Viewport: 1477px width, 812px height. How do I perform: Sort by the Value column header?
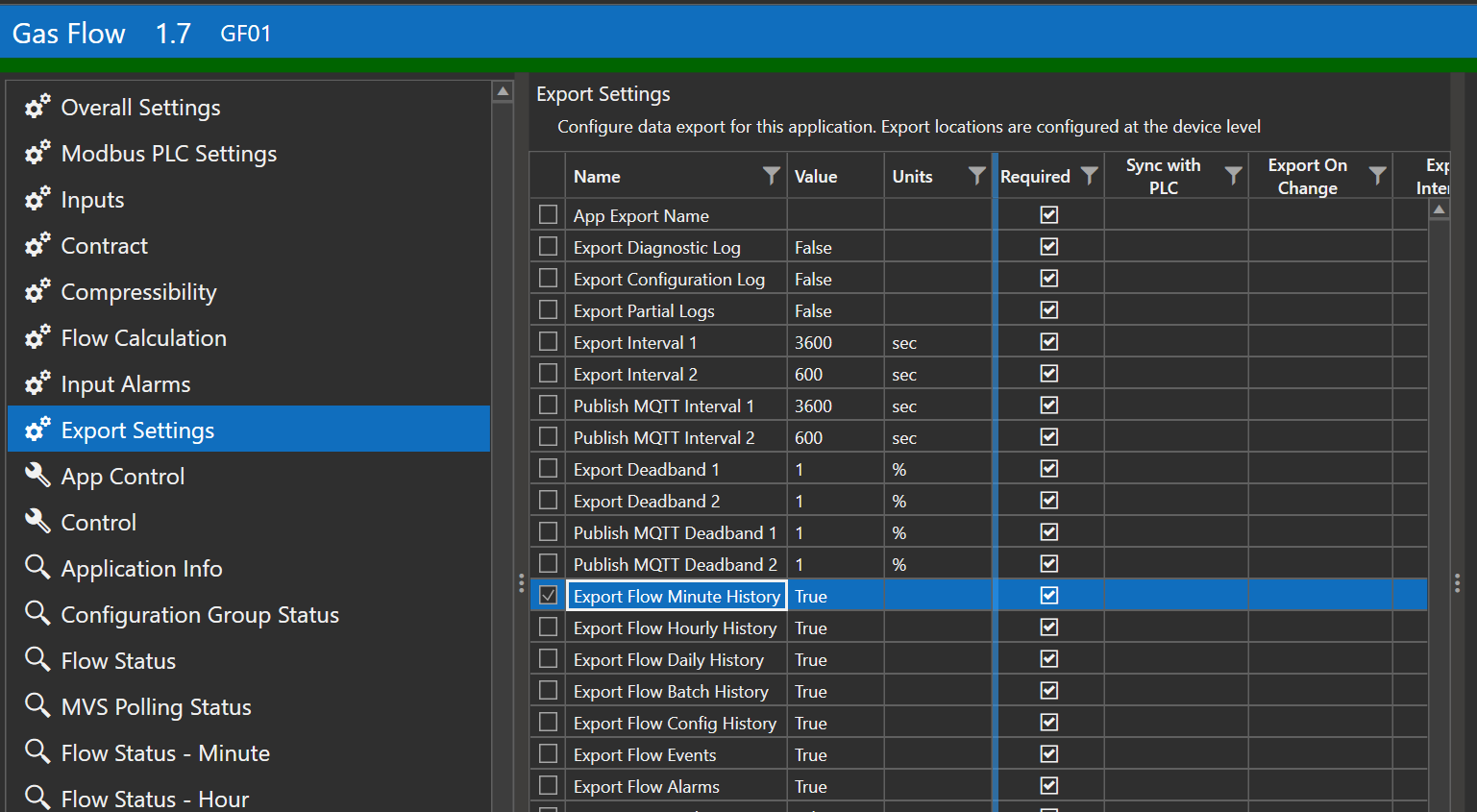pyautogui.click(x=816, y=177)
